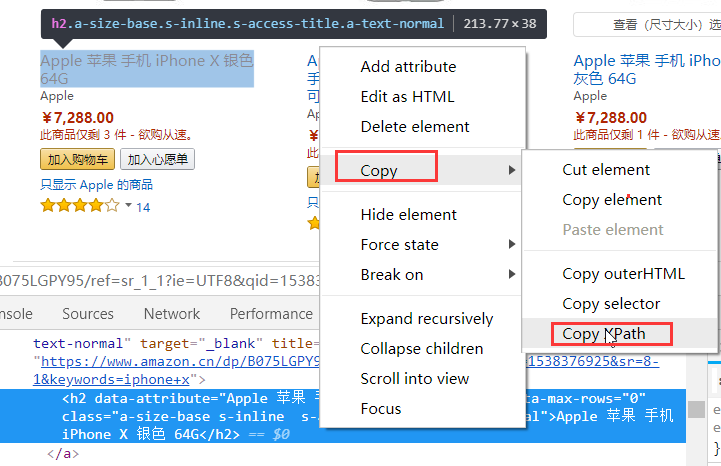721x466 pixels.
Task: Open the Console DevTools tab
Action: click(x=16, y=314)
